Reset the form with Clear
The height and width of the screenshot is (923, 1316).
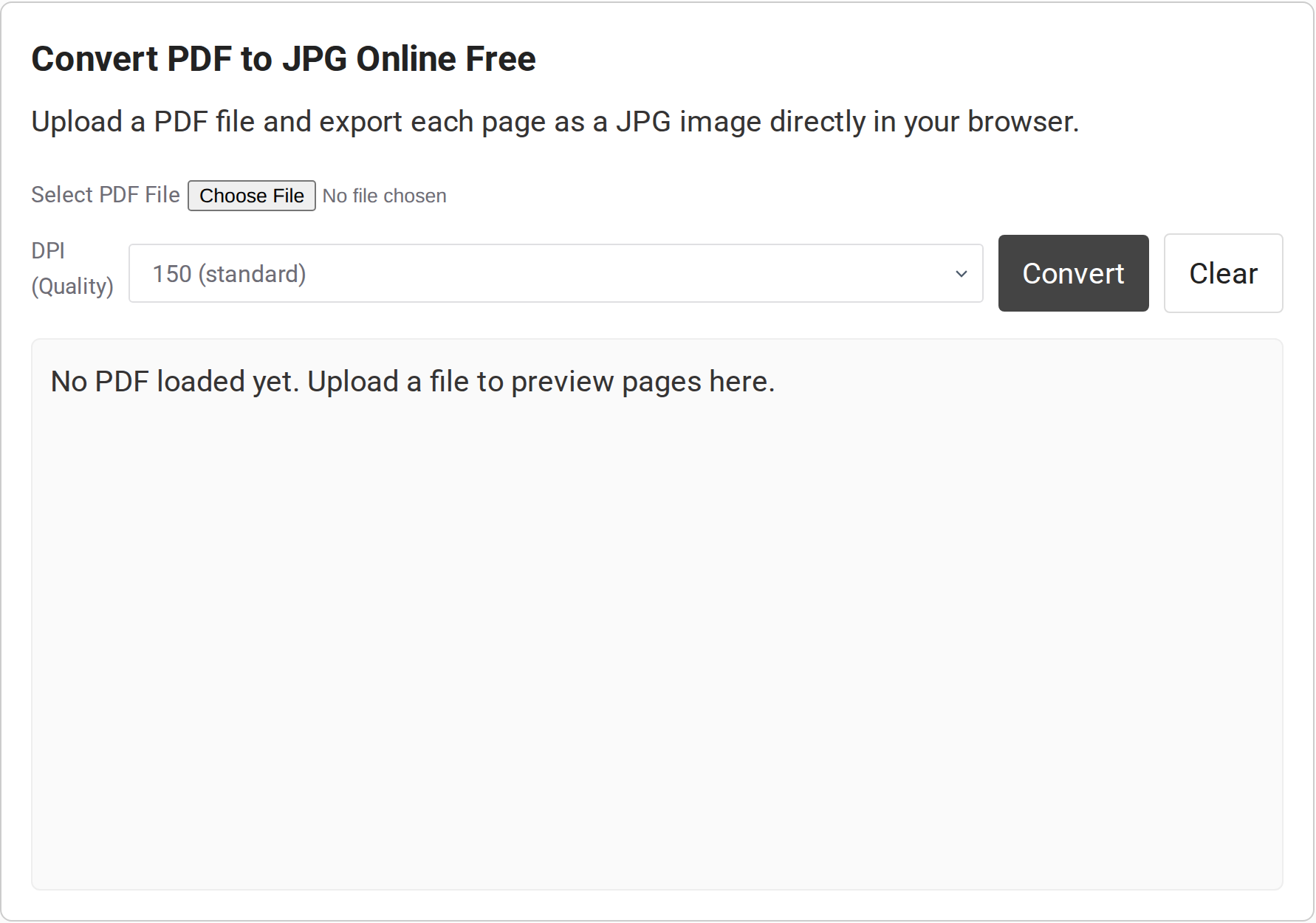[x=1223, y=273]
